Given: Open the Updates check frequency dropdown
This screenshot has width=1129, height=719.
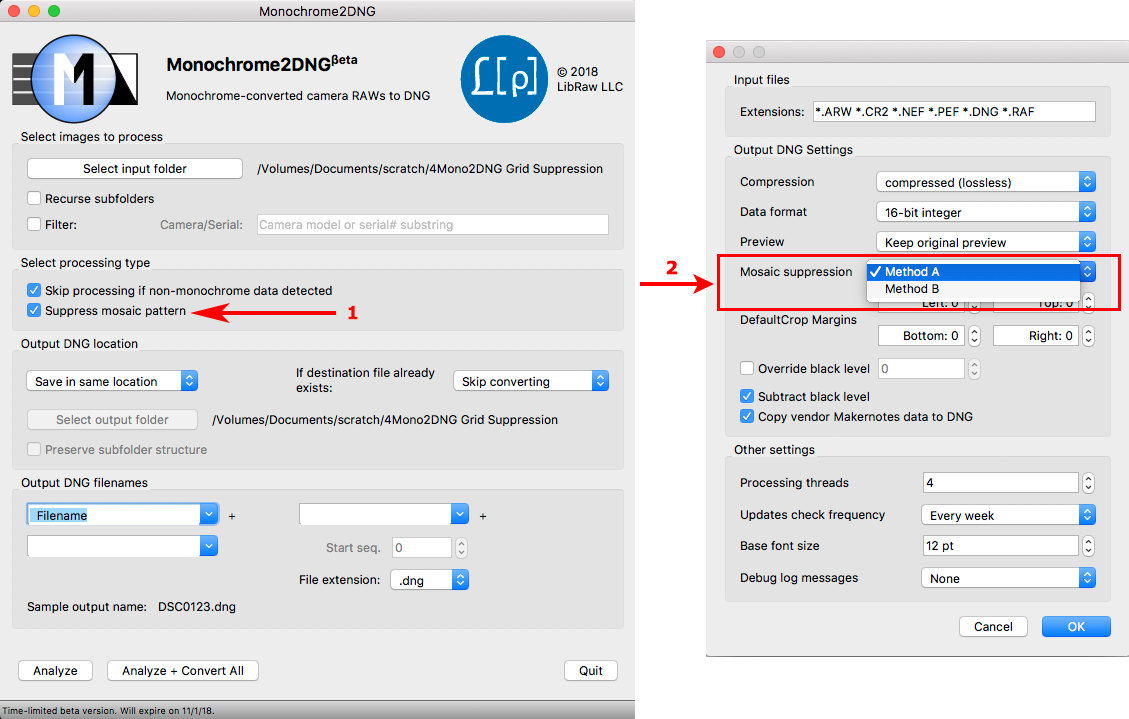Looking at the screenshot, I should (1007, 515).
